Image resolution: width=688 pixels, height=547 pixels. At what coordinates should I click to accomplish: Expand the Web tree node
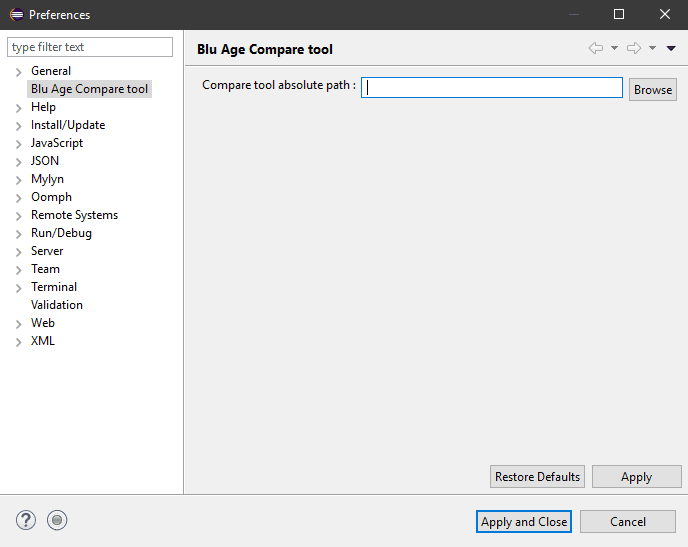[x=18, y=324]
